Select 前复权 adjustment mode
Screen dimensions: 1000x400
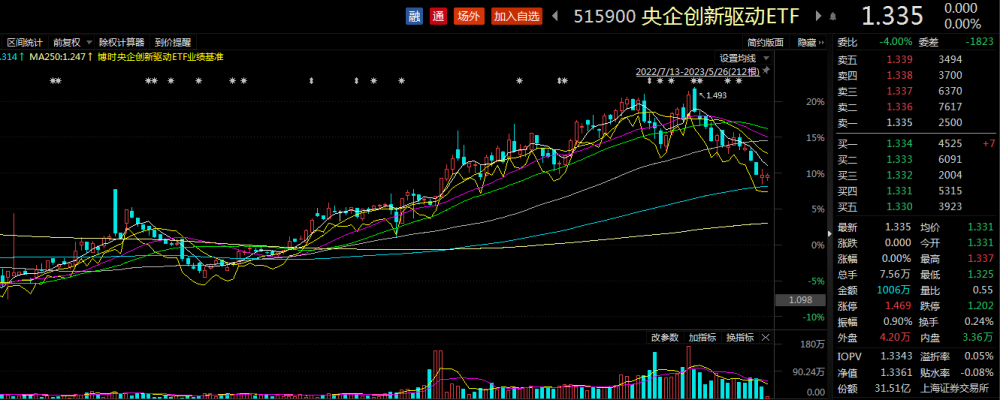pos(67,43)
